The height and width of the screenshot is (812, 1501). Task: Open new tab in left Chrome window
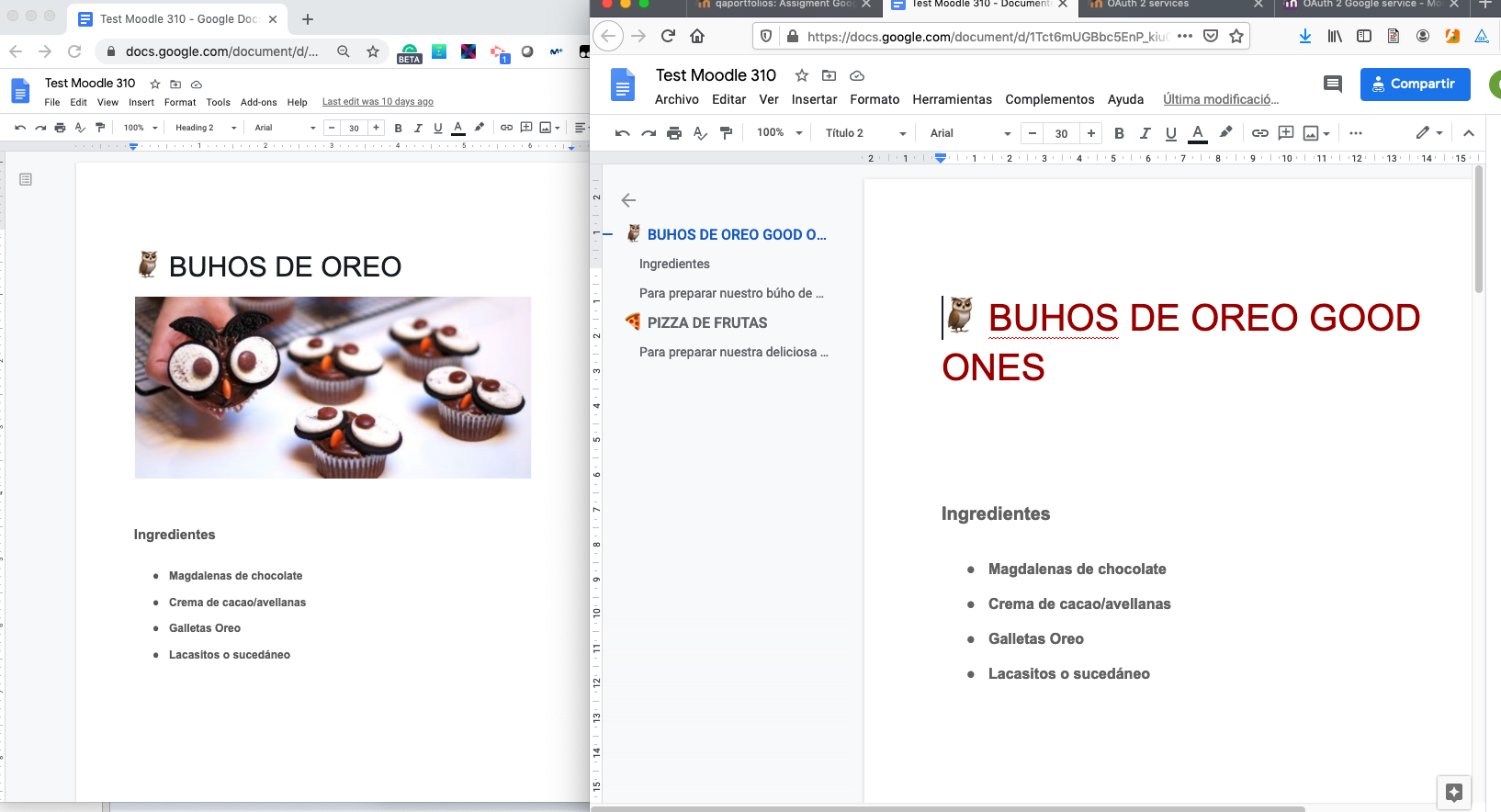(308, 18)
